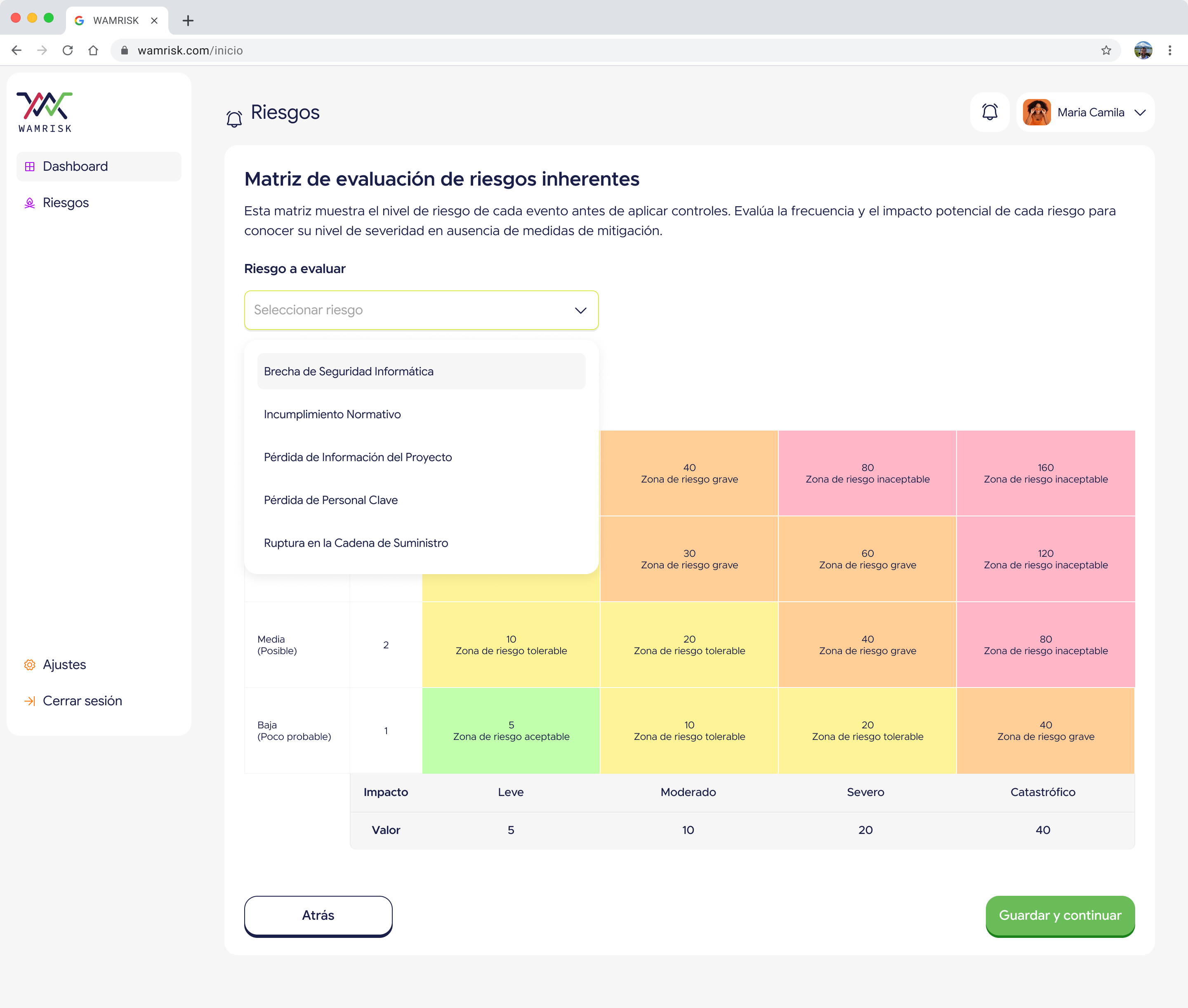Select the 60 Zona de riesgo grave cell
The image size is (1188, 1008).
(867, 559)
